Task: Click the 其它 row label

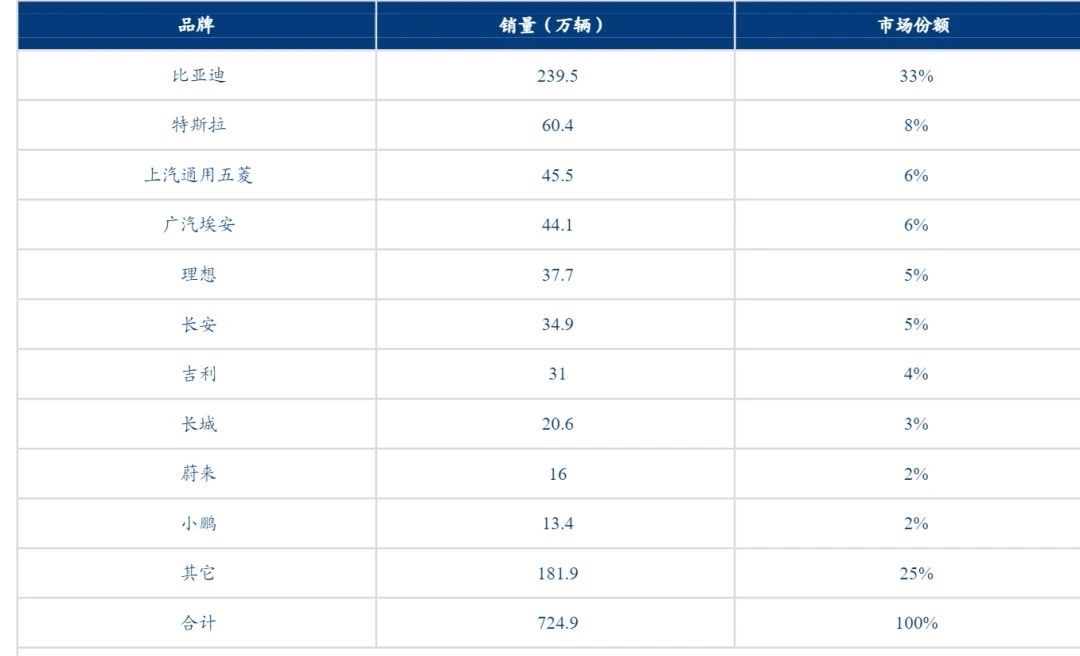Action: pos(198,573)
